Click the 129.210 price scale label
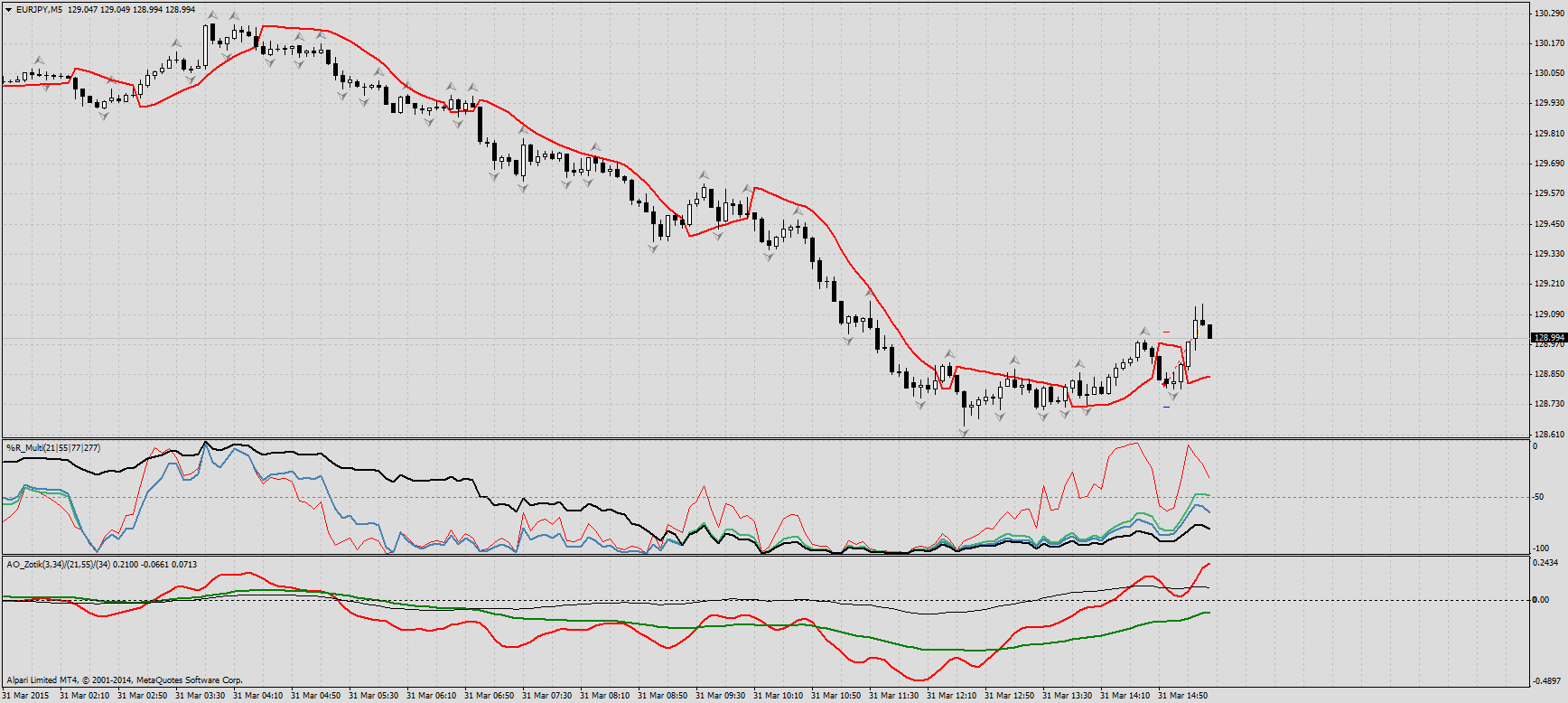The height and width of the screenshot is (703, 1568). (x=1549, y=284)
